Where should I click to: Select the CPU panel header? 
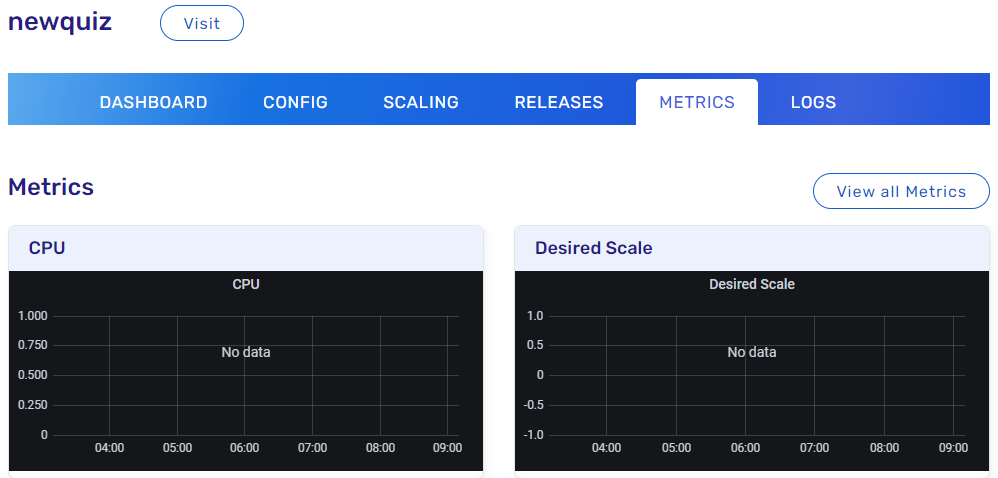[x=47, y=248]
